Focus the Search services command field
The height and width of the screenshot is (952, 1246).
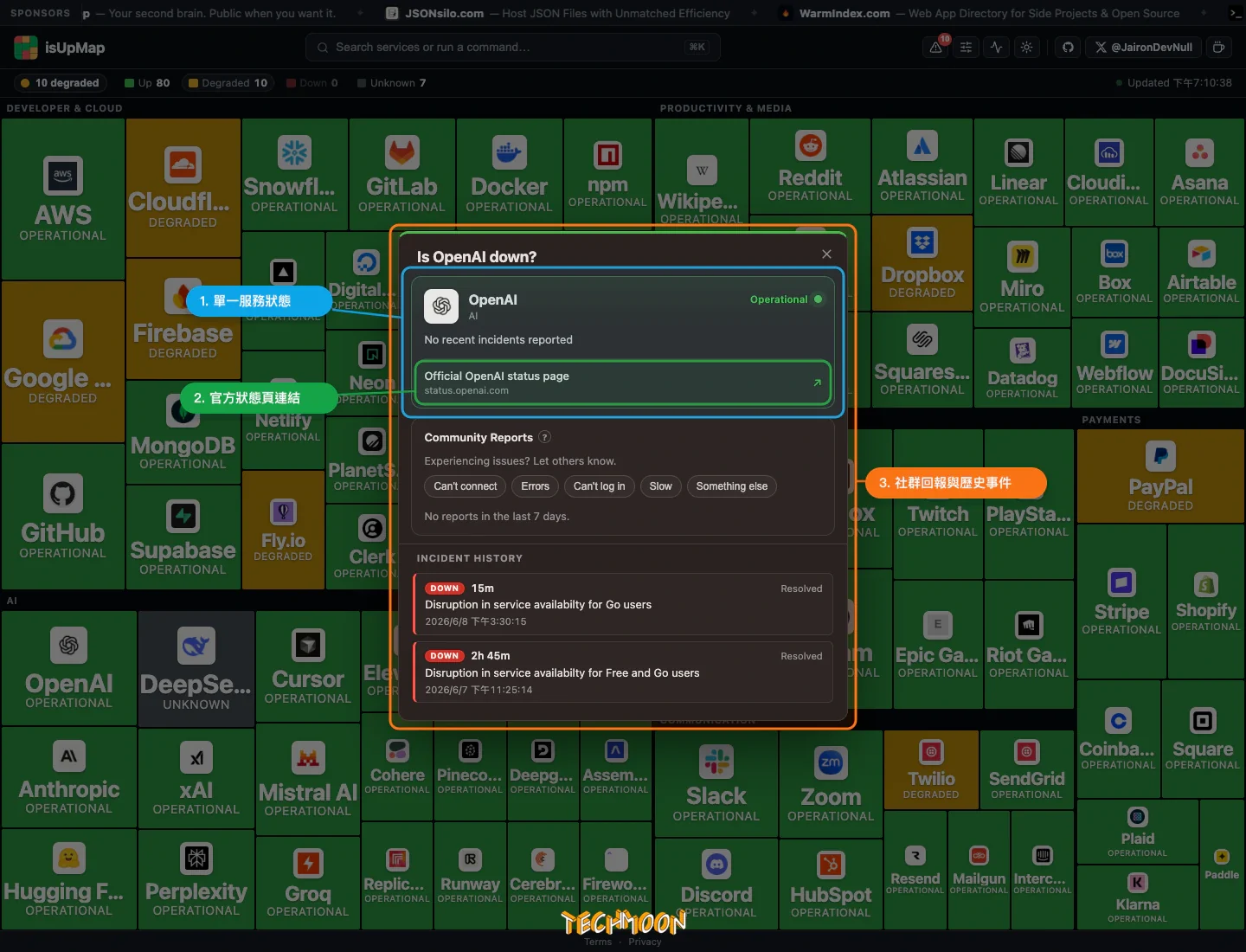coord(513,47)
